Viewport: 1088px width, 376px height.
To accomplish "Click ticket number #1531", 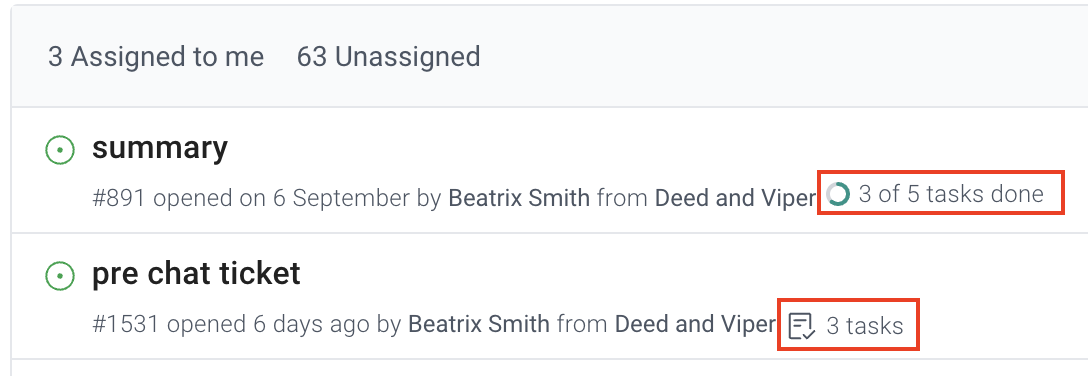I will point(126,324).
